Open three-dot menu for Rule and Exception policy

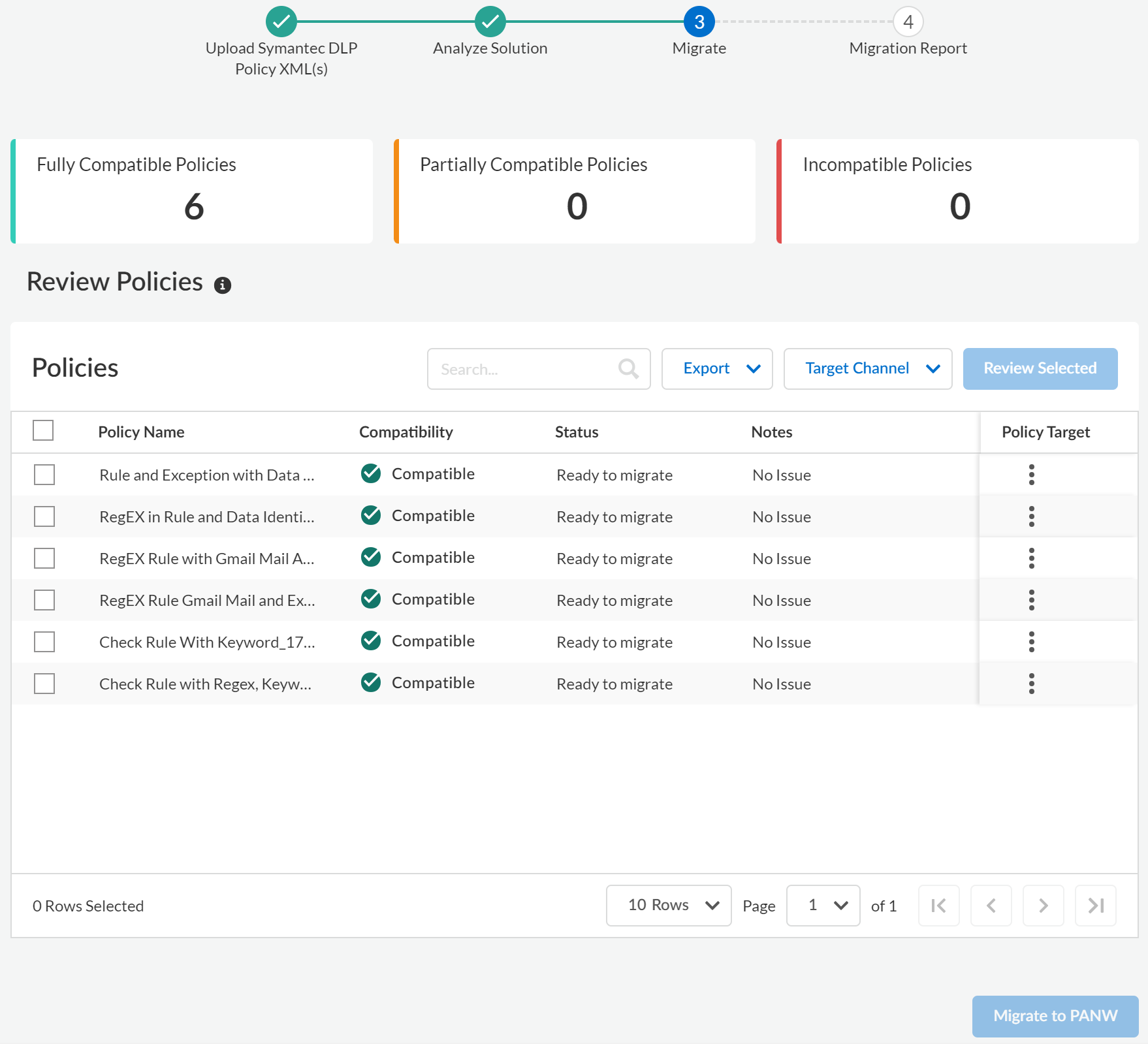tap(1032, 475)
